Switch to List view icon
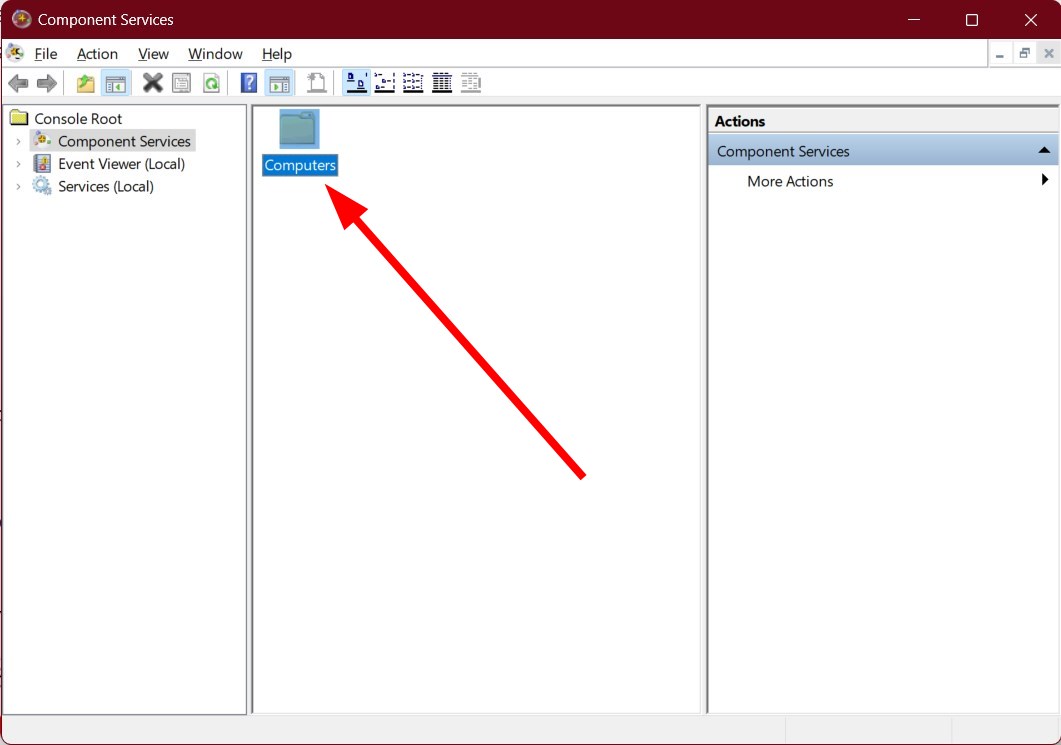Screen dimensions: 1061x745 413,83
